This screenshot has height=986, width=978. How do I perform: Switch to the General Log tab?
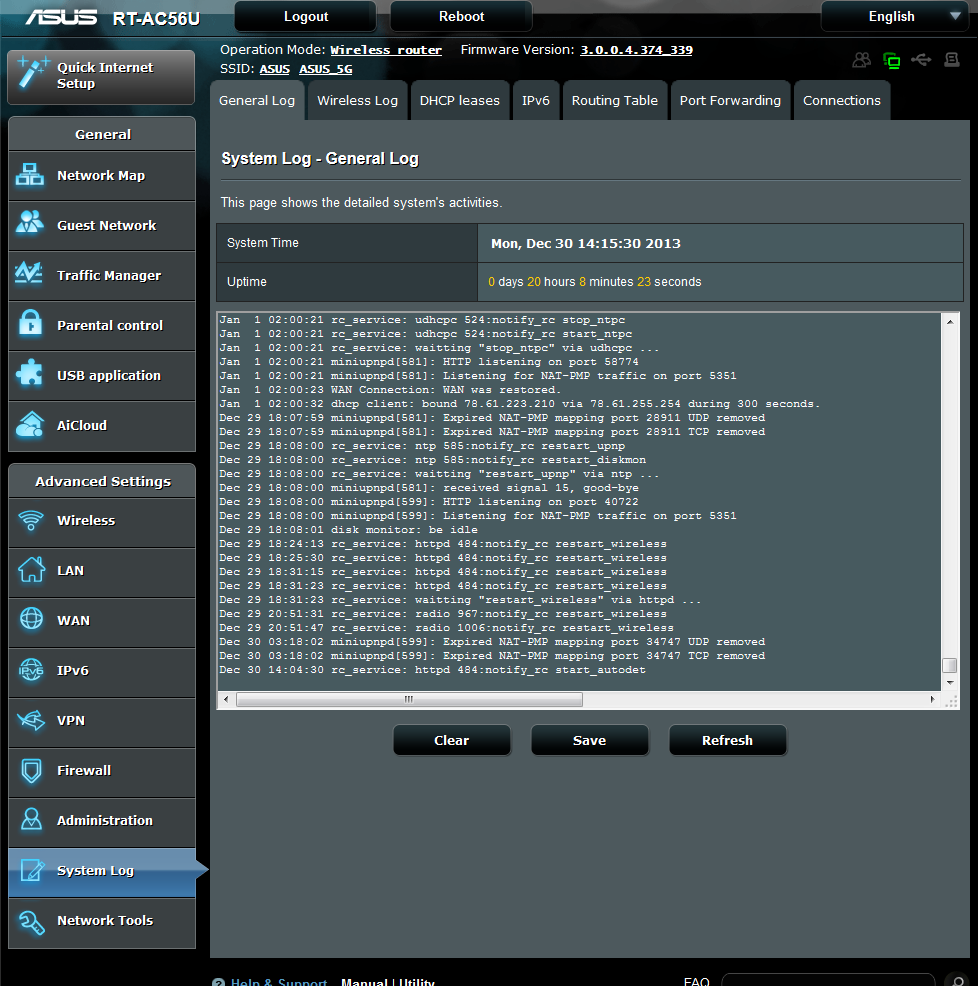pyautogui.click(x=257, y=101)
